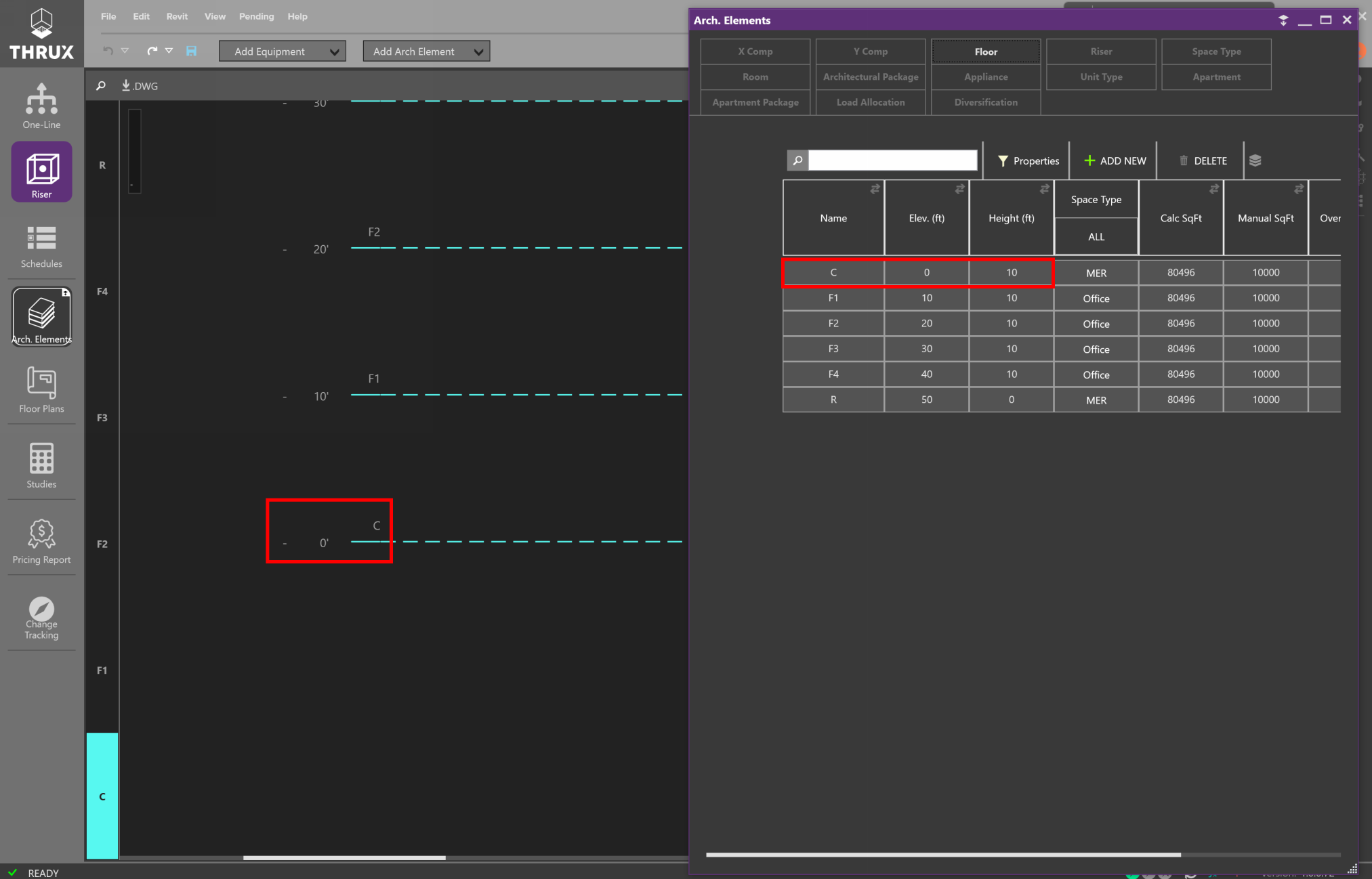Select the R row name cell

[833, 400]
